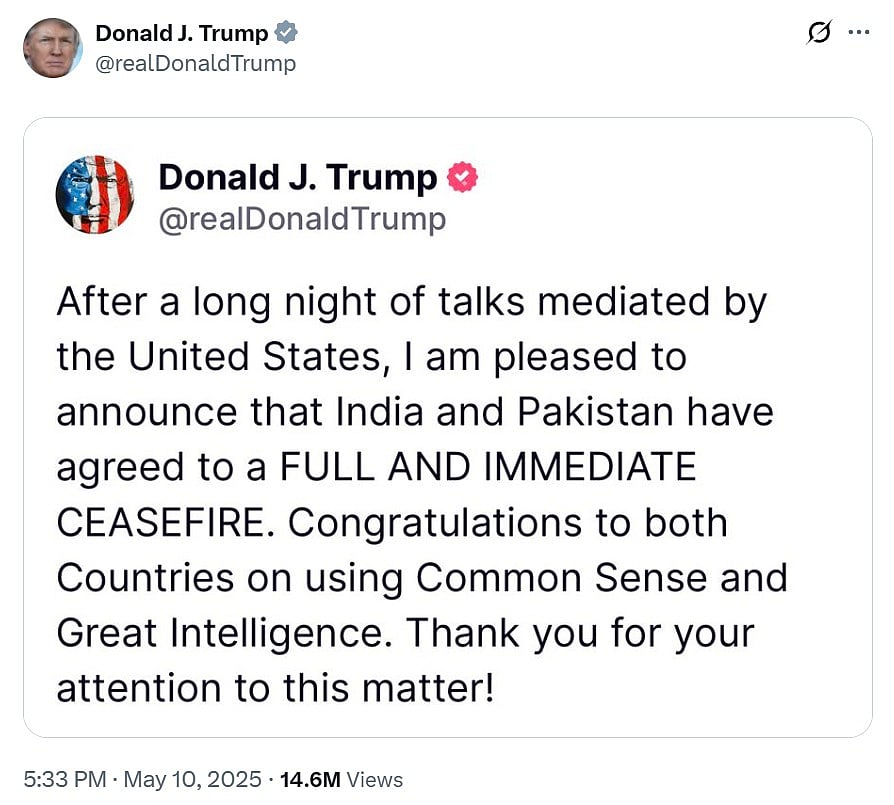This screenshot has height=805, width=894.
Task: Open the top profile photo avatar
Action: (x=53, y=48)
